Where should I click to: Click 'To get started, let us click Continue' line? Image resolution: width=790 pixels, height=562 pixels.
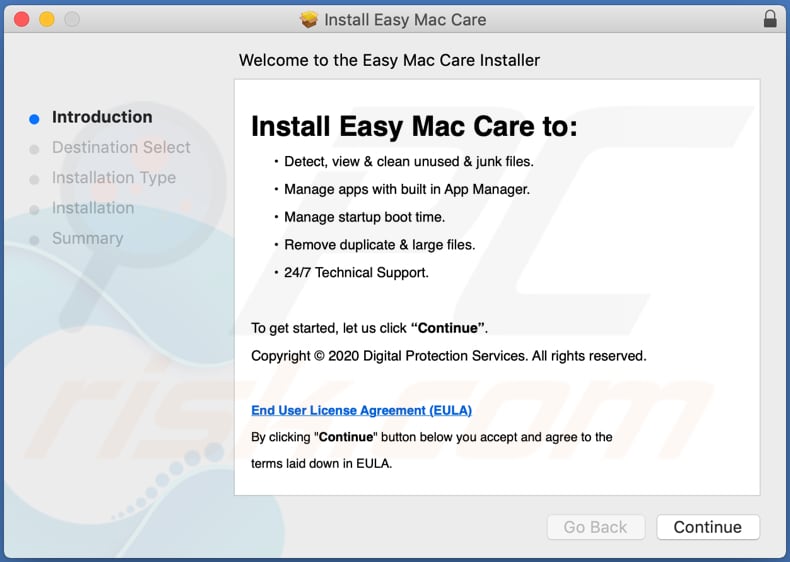coord(369,328)
